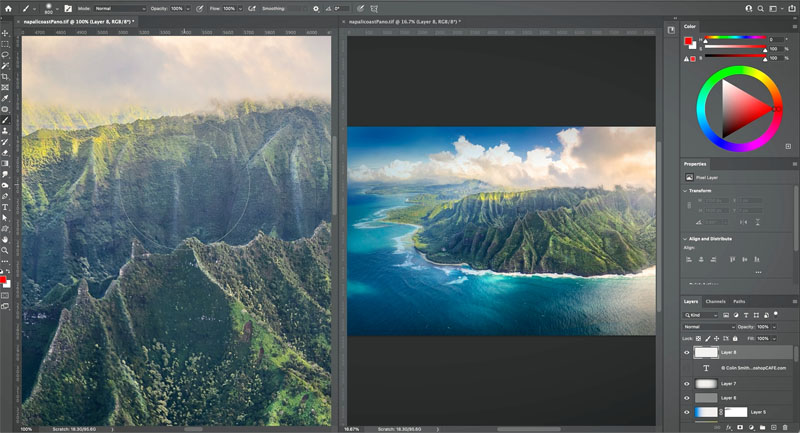
Task: Select the Path Selection arrow tool
Action: (x=5, y=218)
